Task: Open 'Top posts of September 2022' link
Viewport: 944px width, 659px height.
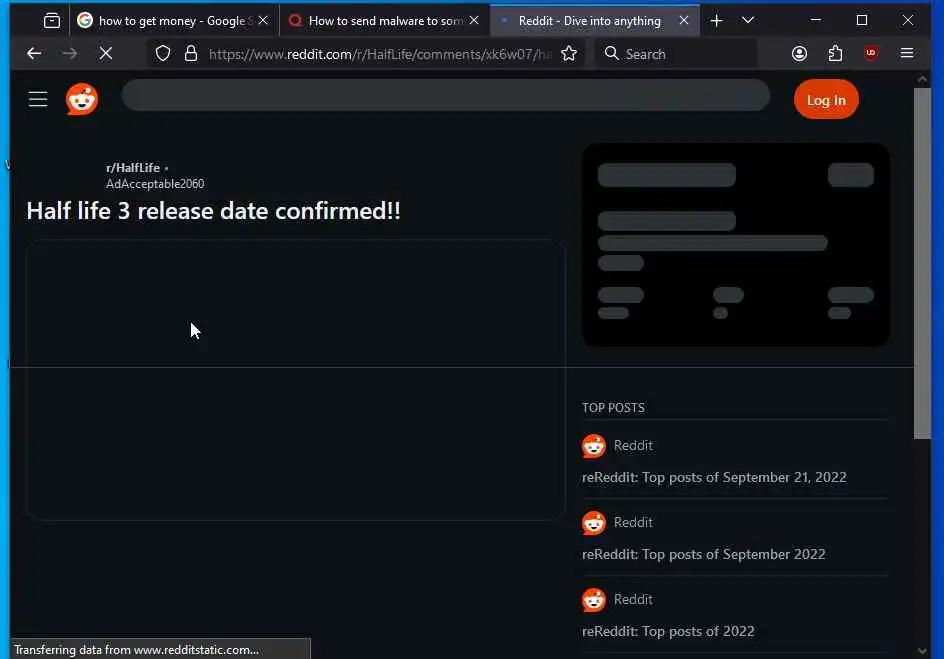Action: [703, 554]
